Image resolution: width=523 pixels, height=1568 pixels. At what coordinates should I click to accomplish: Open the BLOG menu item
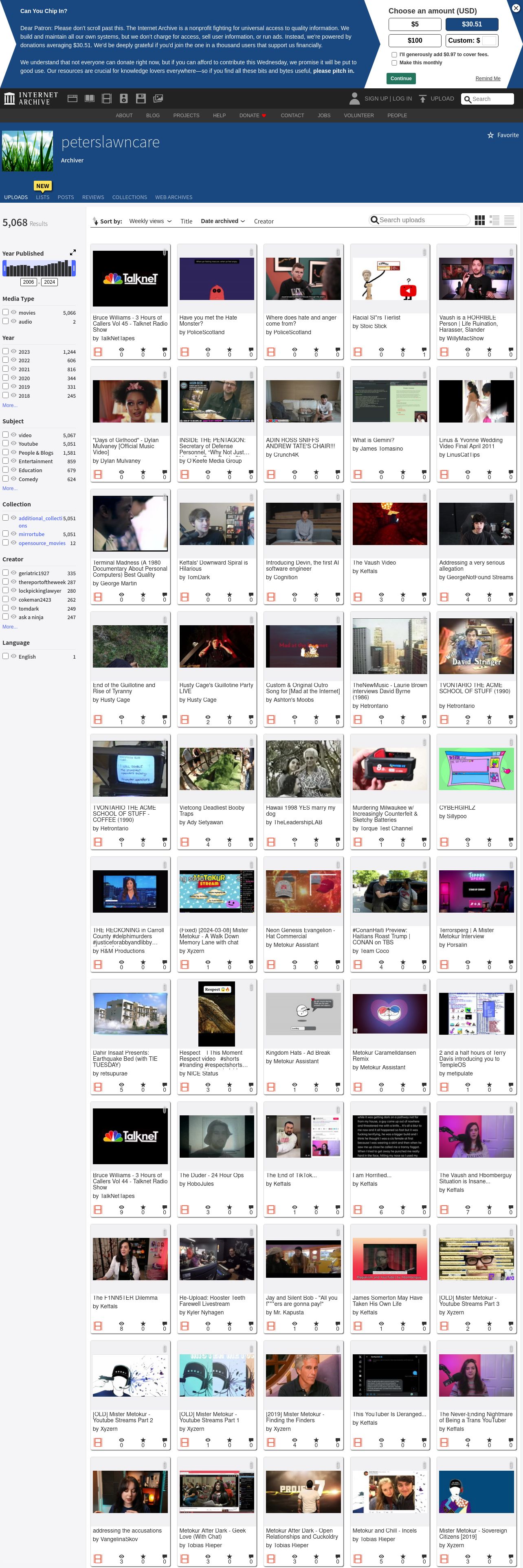153,116
